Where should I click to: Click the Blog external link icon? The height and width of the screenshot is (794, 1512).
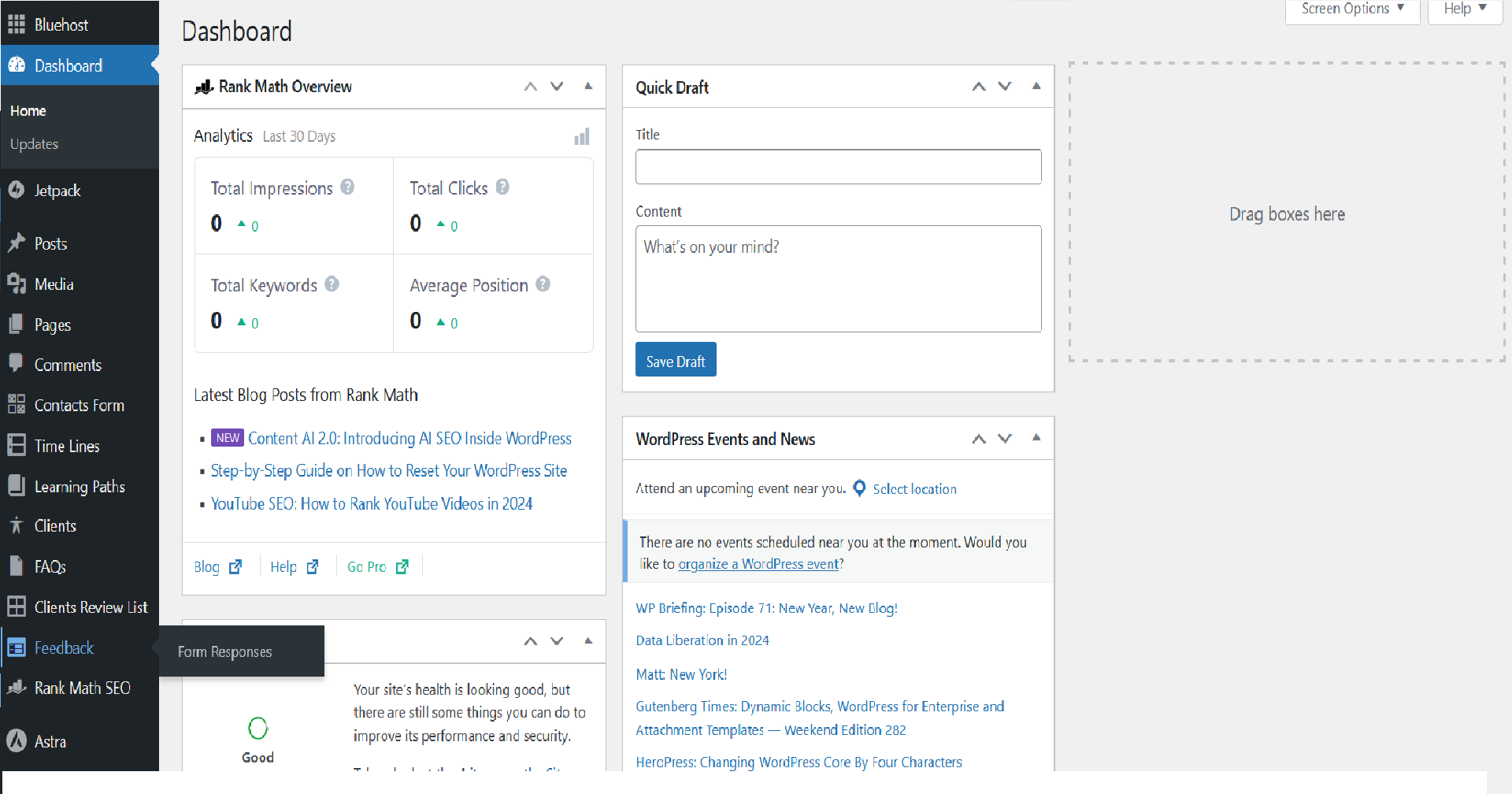[x=235, y=566]
